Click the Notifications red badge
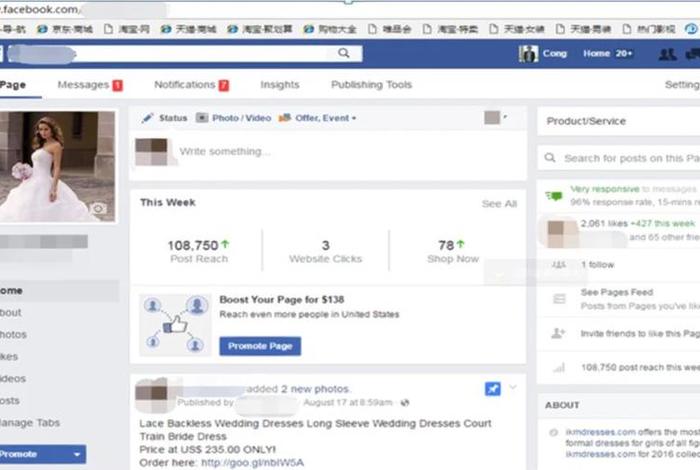 (x=224, y=85)
